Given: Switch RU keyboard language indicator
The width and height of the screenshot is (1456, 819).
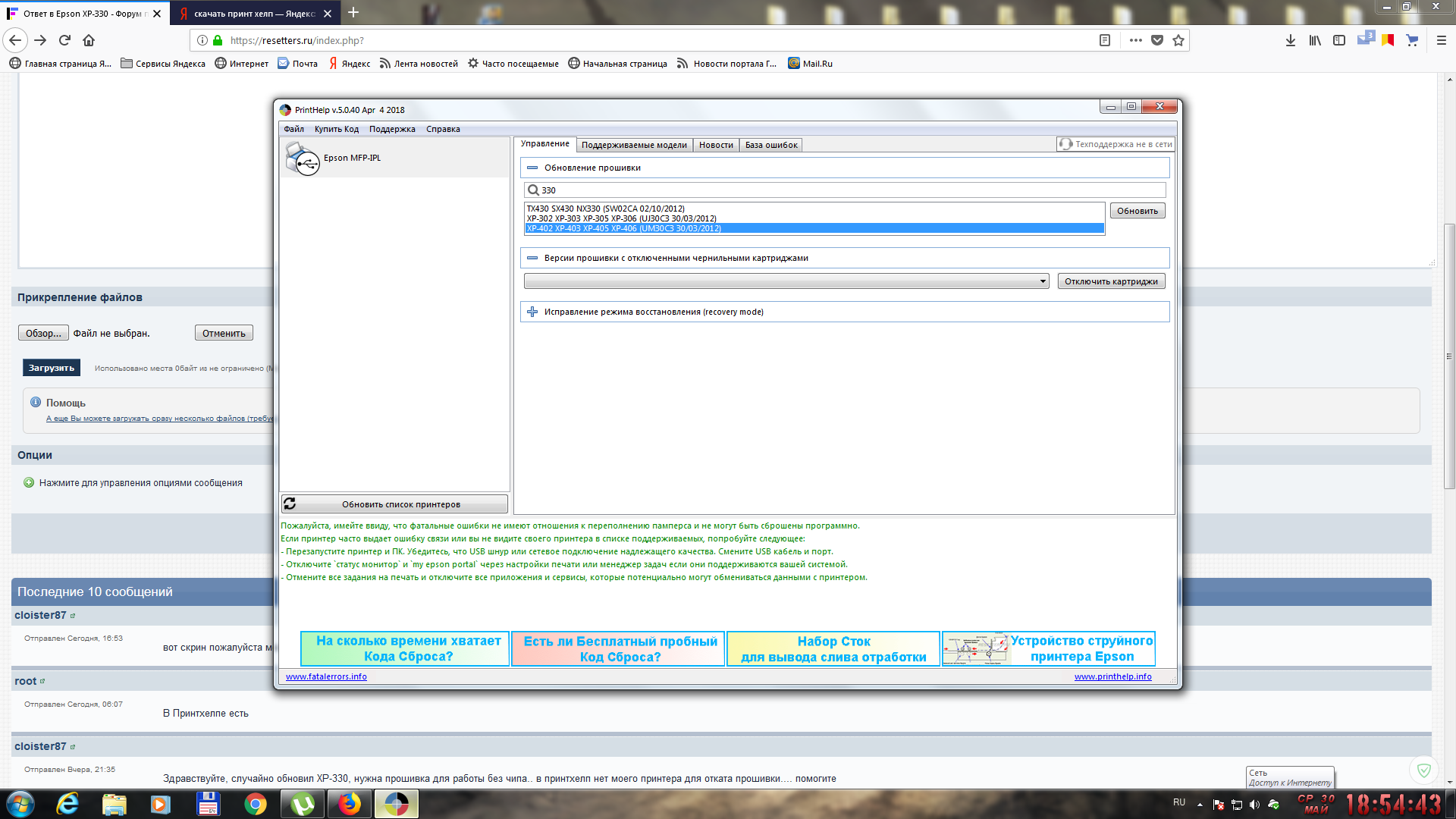Looking at the screenshot, I should point(1179,802).
